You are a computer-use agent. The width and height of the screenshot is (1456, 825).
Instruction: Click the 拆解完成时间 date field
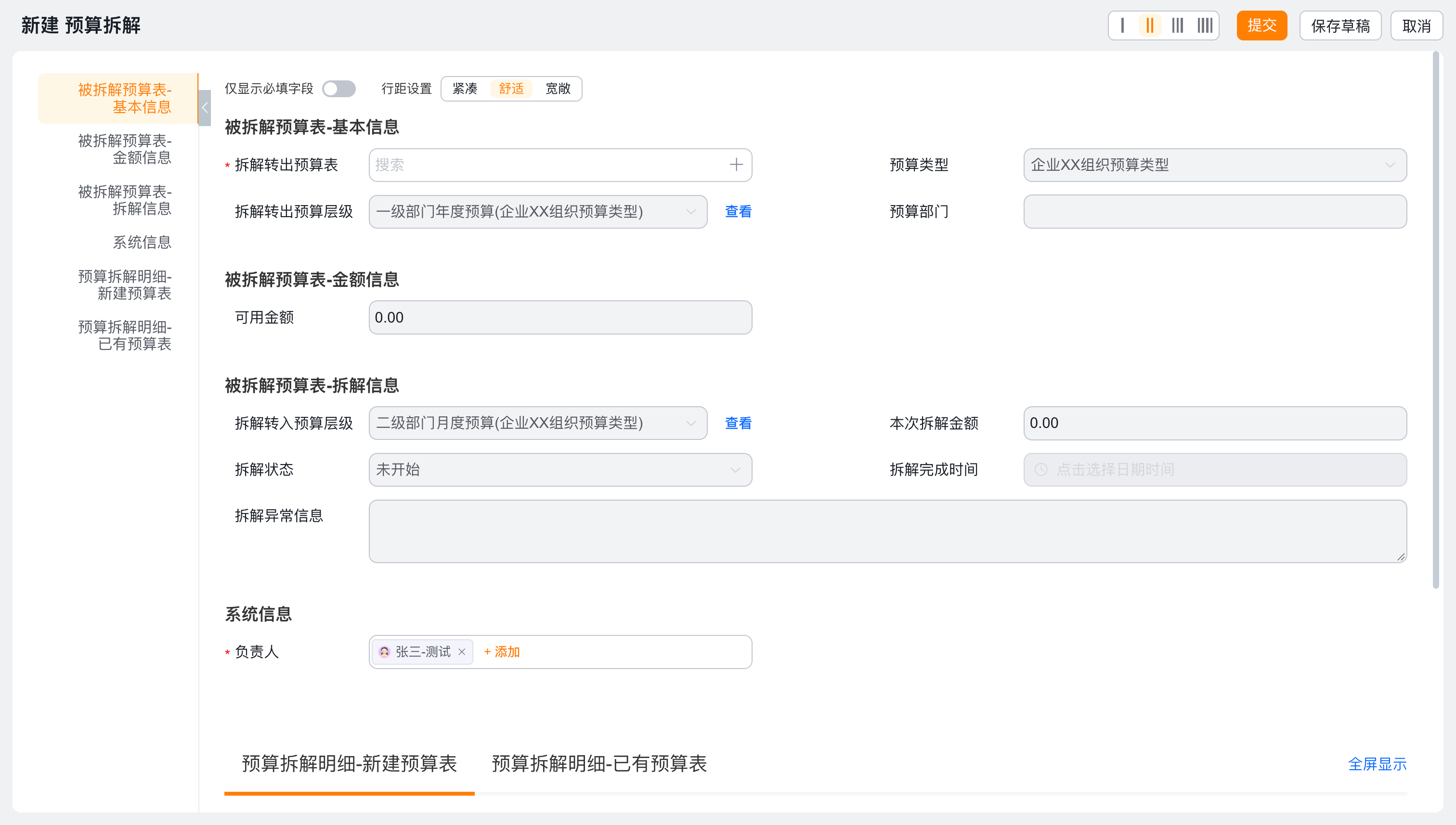pyautogui.click(x=1215, y=469)
